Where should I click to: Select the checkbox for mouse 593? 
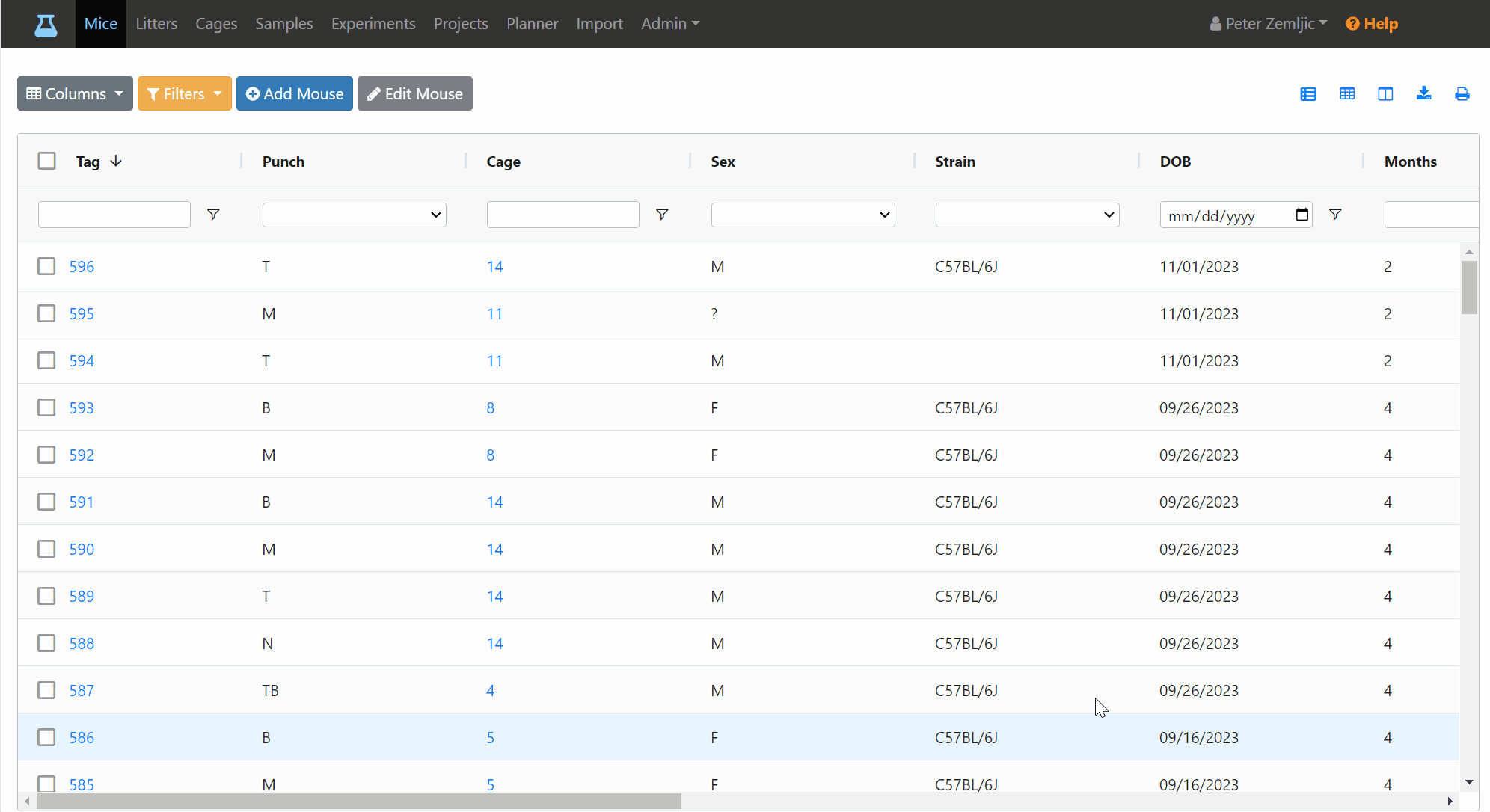point(46,407)
